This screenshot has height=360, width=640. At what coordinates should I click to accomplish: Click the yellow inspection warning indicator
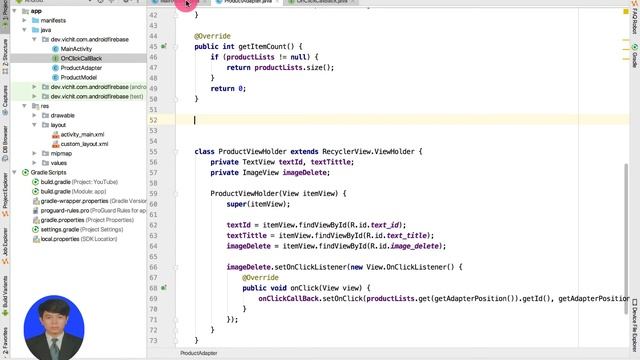tap(626, 12)
